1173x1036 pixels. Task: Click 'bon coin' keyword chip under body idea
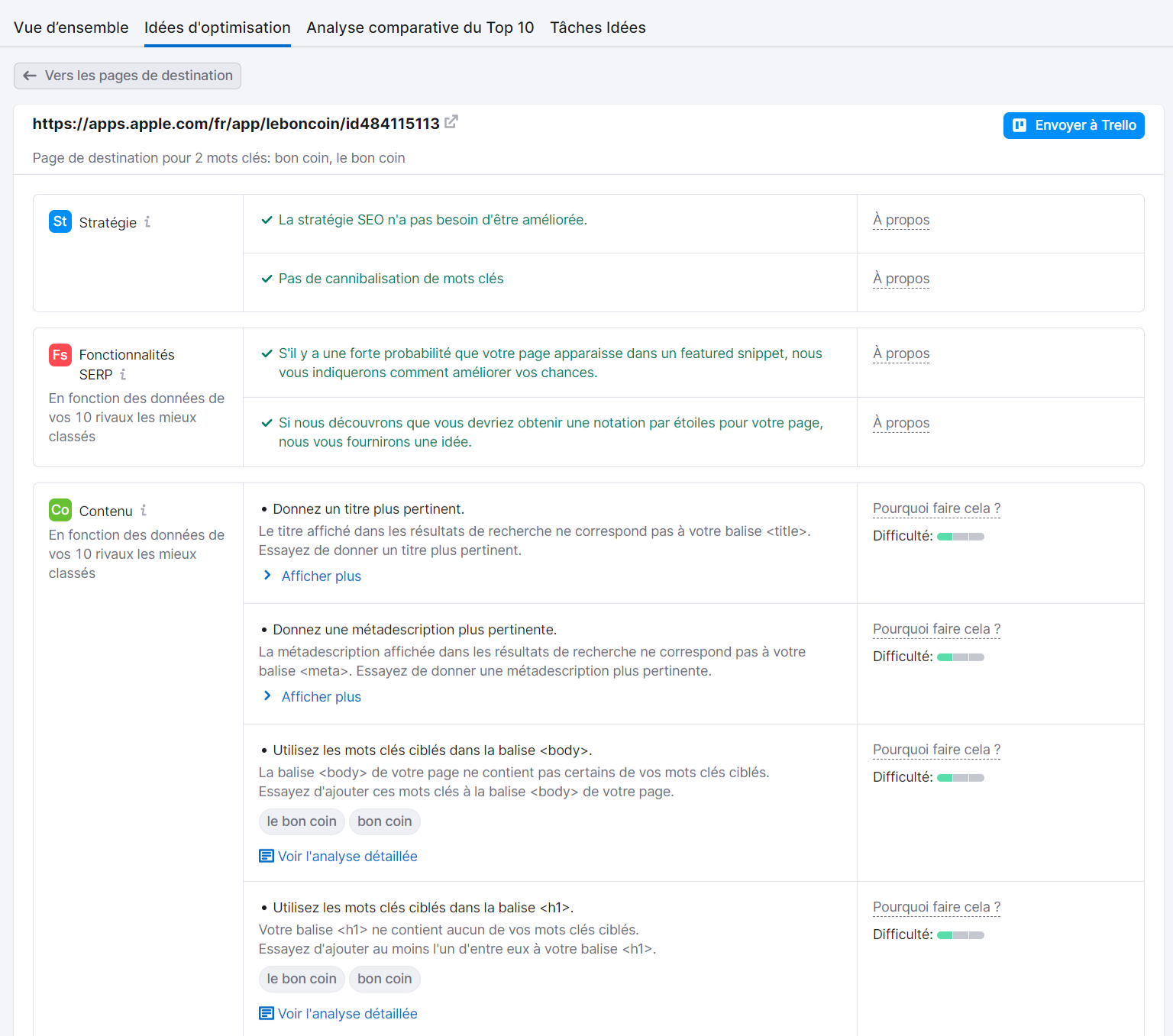click(385, 821)
